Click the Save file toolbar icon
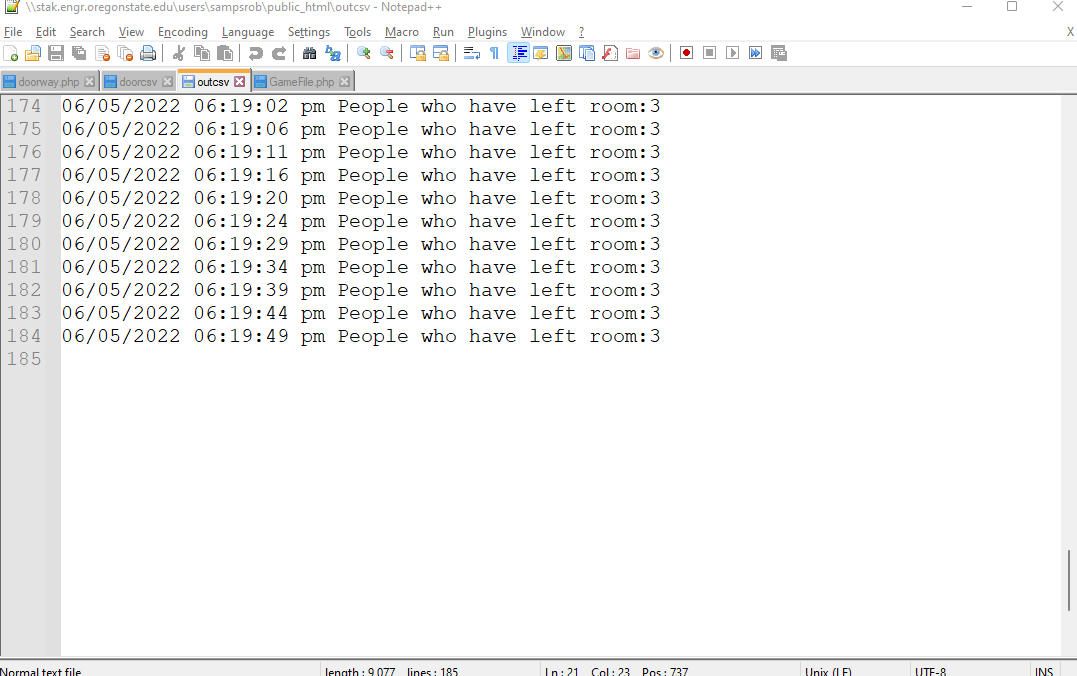The width and height of the screenshot is (1077, 676). (56, 53)
